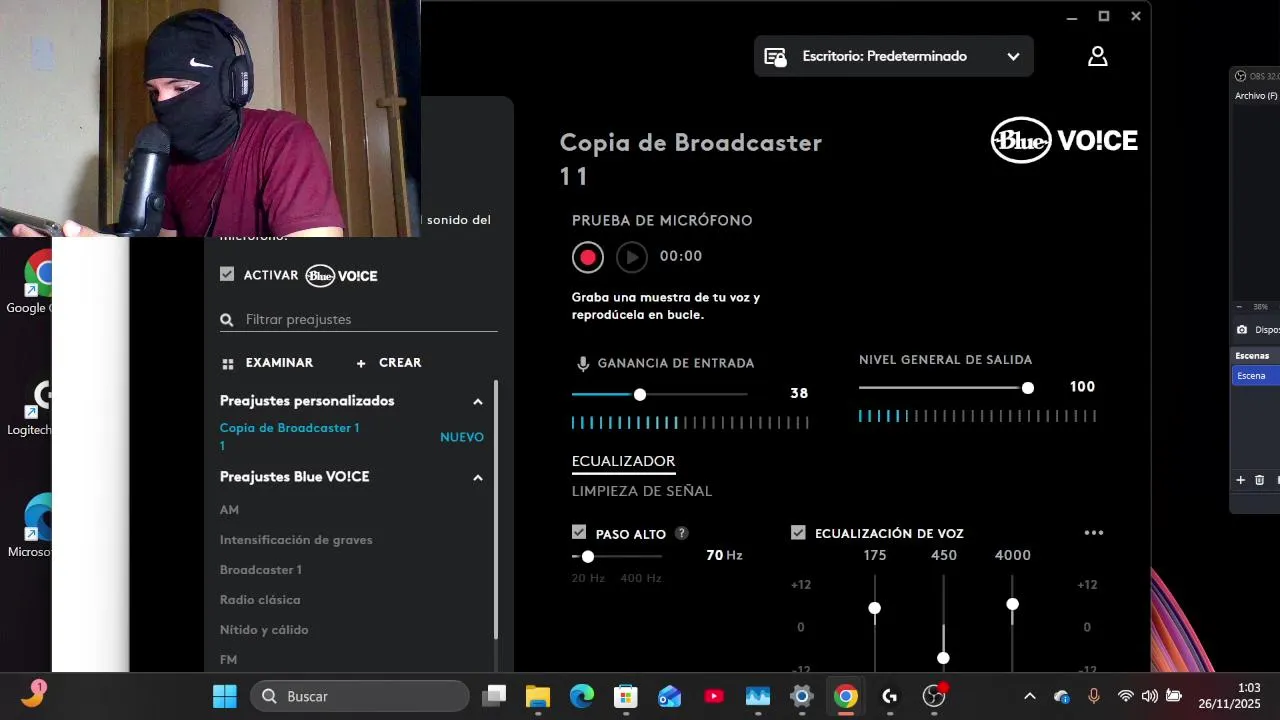This screenshot has height=720, width=1280.
Task: Click the Filtrar preajustes search field
Action: pyautogui.click(x=358, y=320)
